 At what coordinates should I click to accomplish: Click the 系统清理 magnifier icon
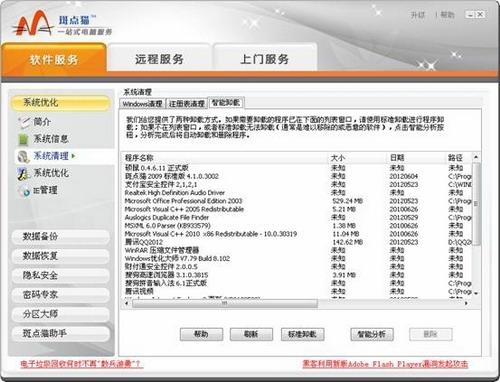pyautogui.click(x=23, y=156)
